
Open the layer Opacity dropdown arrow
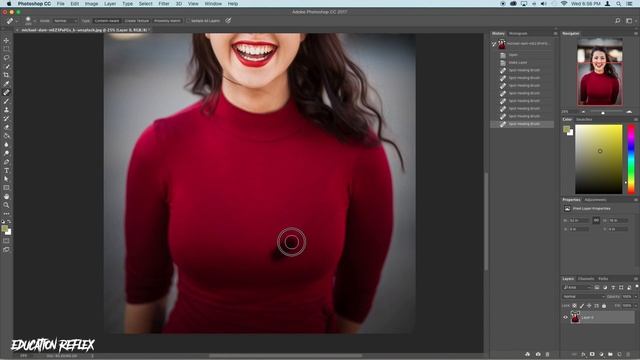tap(636, 297)
